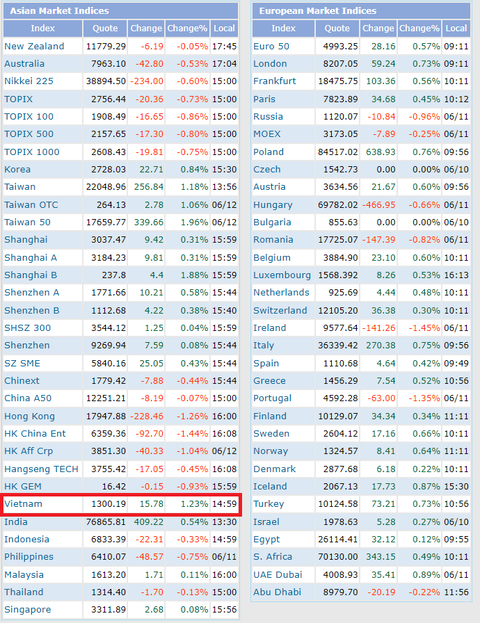Open the S. Africa index link

point(273,557)
